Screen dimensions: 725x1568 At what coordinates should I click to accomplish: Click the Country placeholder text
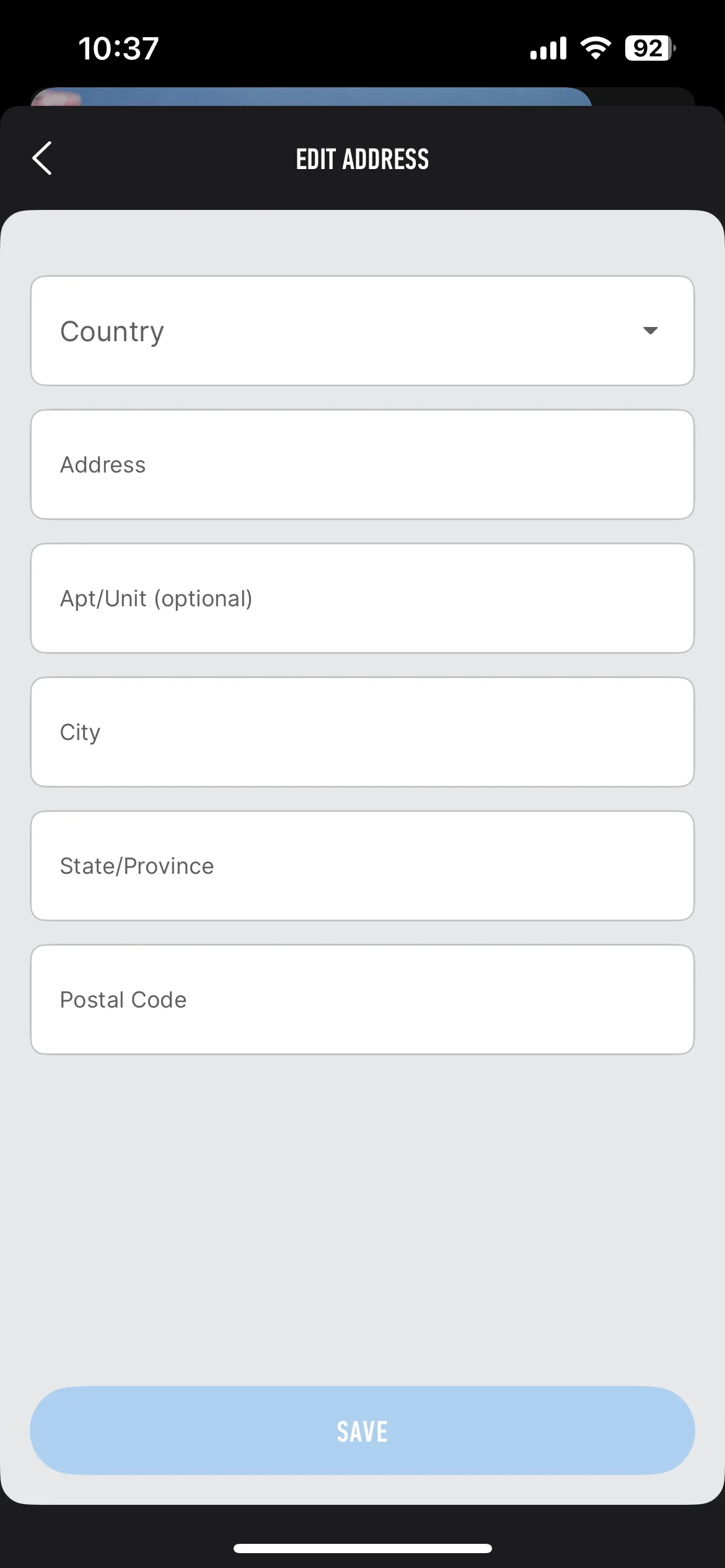[112, 332]
